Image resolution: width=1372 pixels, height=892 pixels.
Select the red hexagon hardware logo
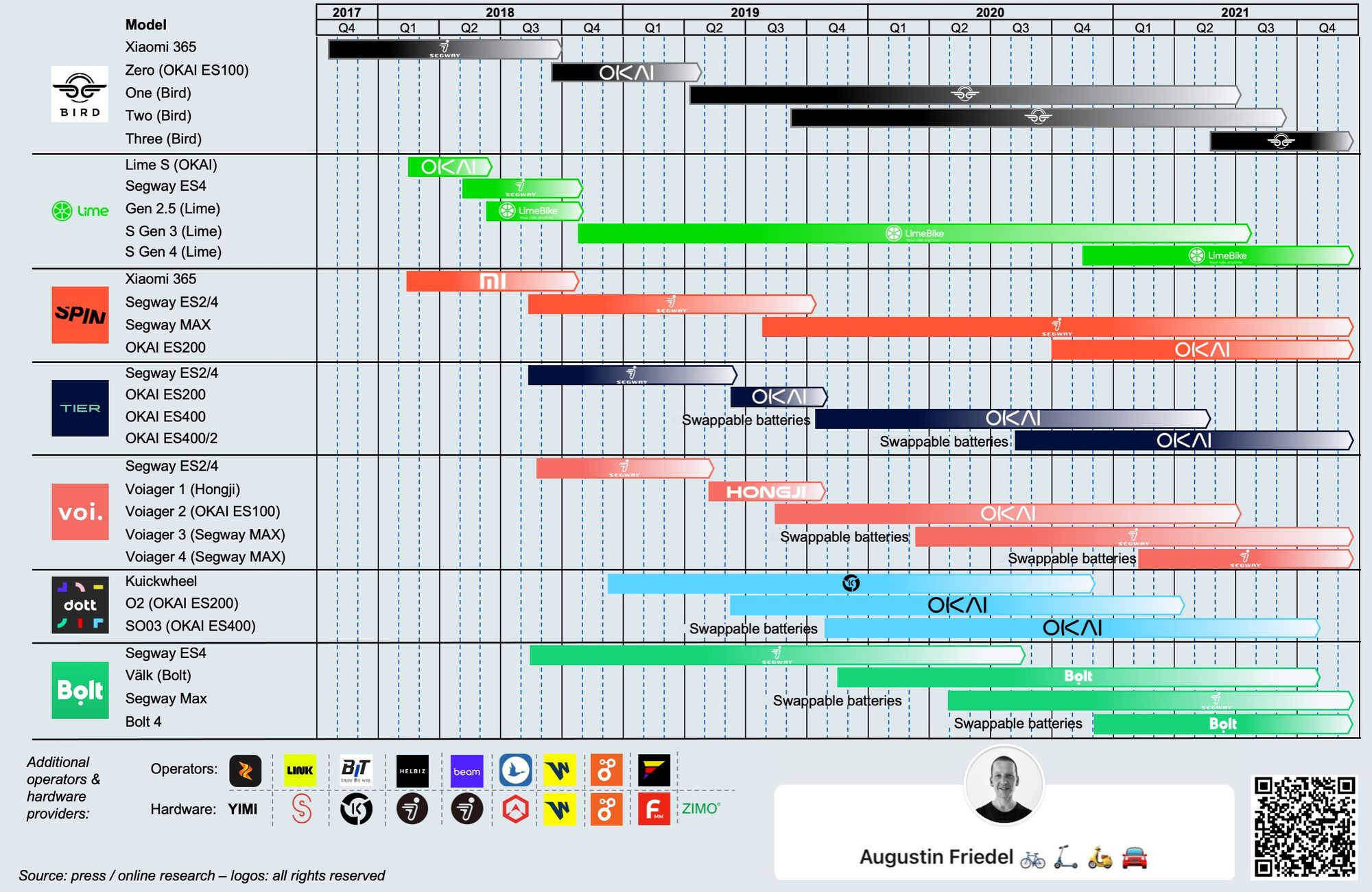(515, 810)
